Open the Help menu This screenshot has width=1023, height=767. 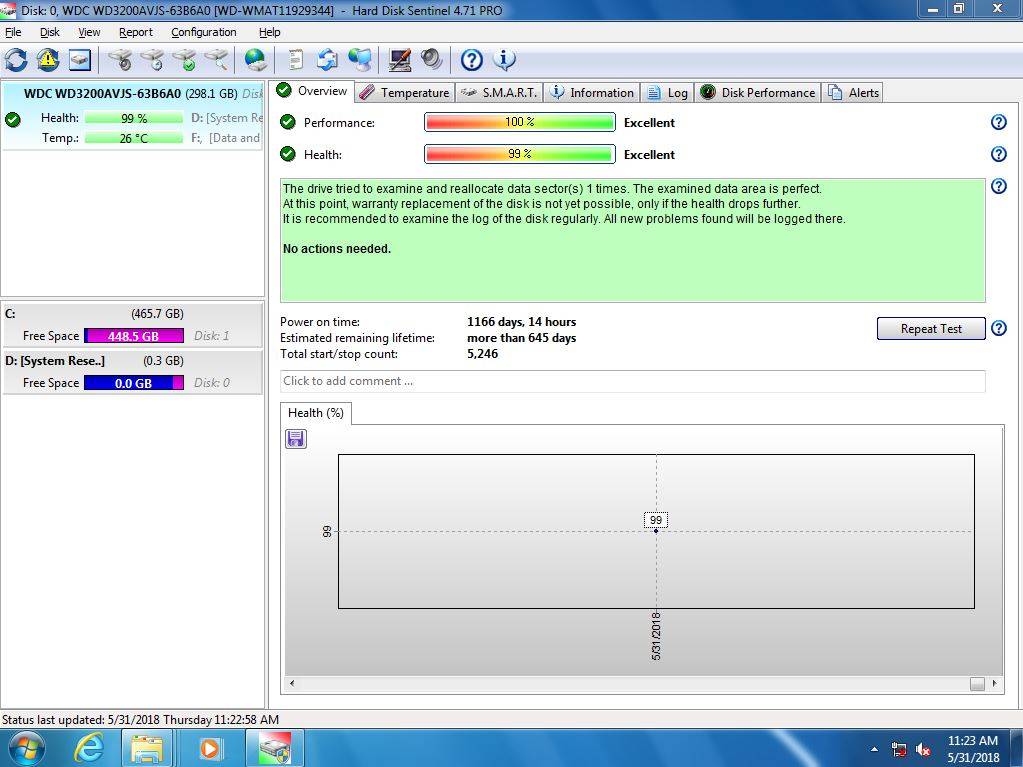(269, 32)
